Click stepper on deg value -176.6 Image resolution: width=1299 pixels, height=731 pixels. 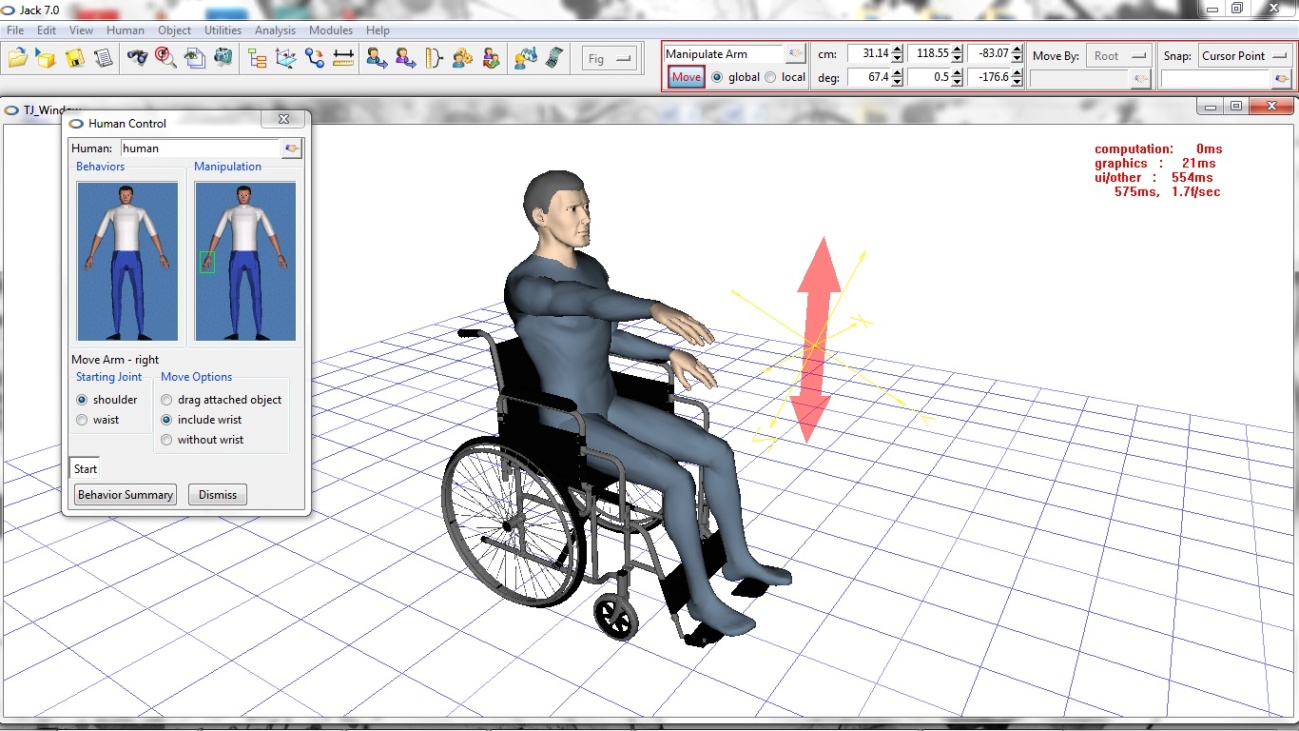coord(1018,77)
